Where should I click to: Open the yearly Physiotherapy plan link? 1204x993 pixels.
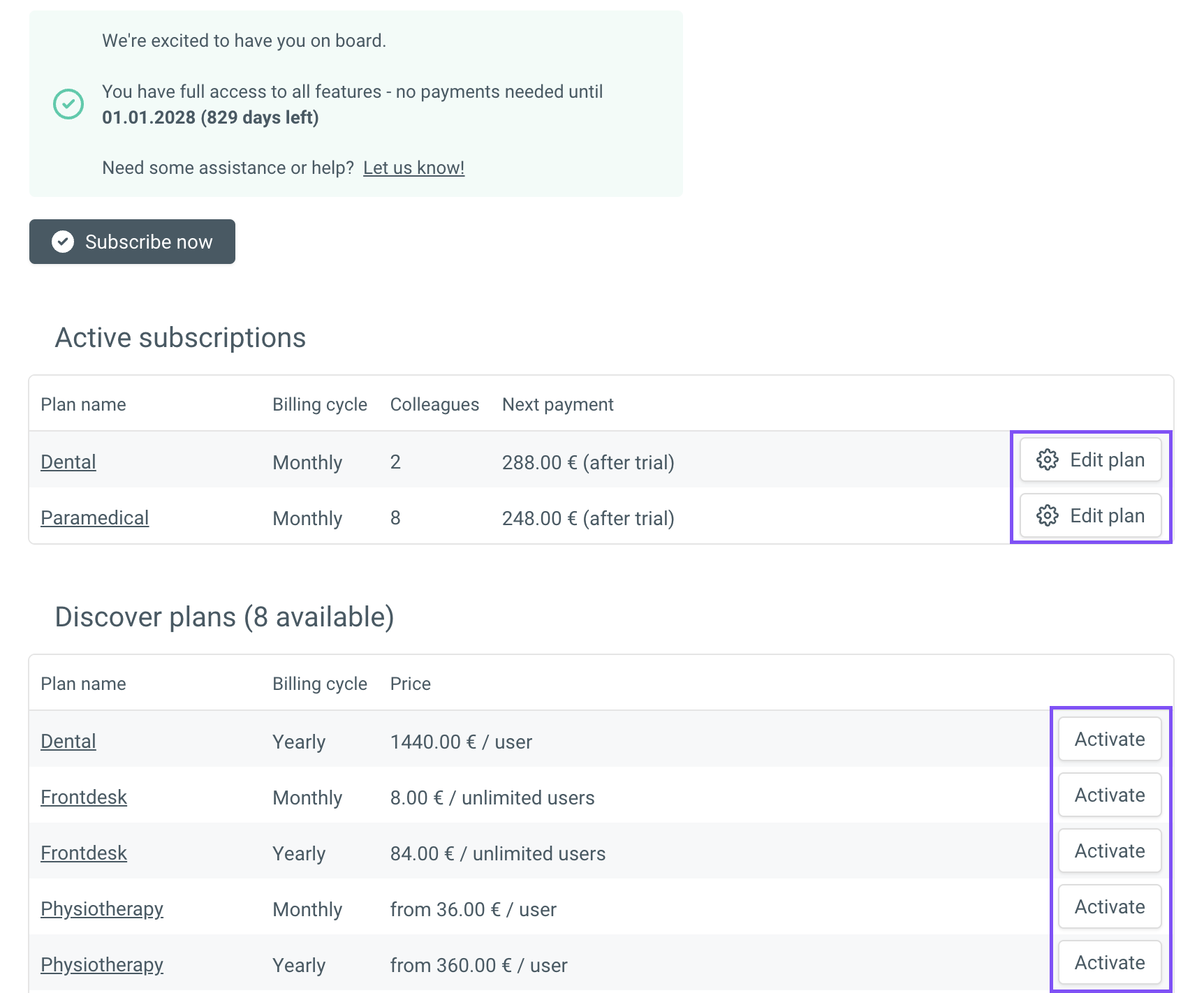[102, 965]
